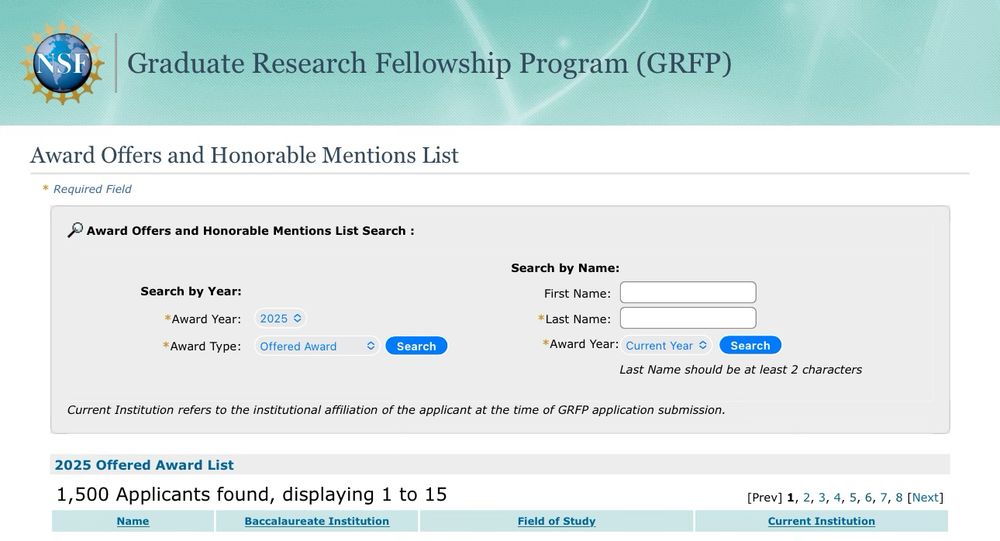
Task: Go to results page 3
Action: coord(821,498)
